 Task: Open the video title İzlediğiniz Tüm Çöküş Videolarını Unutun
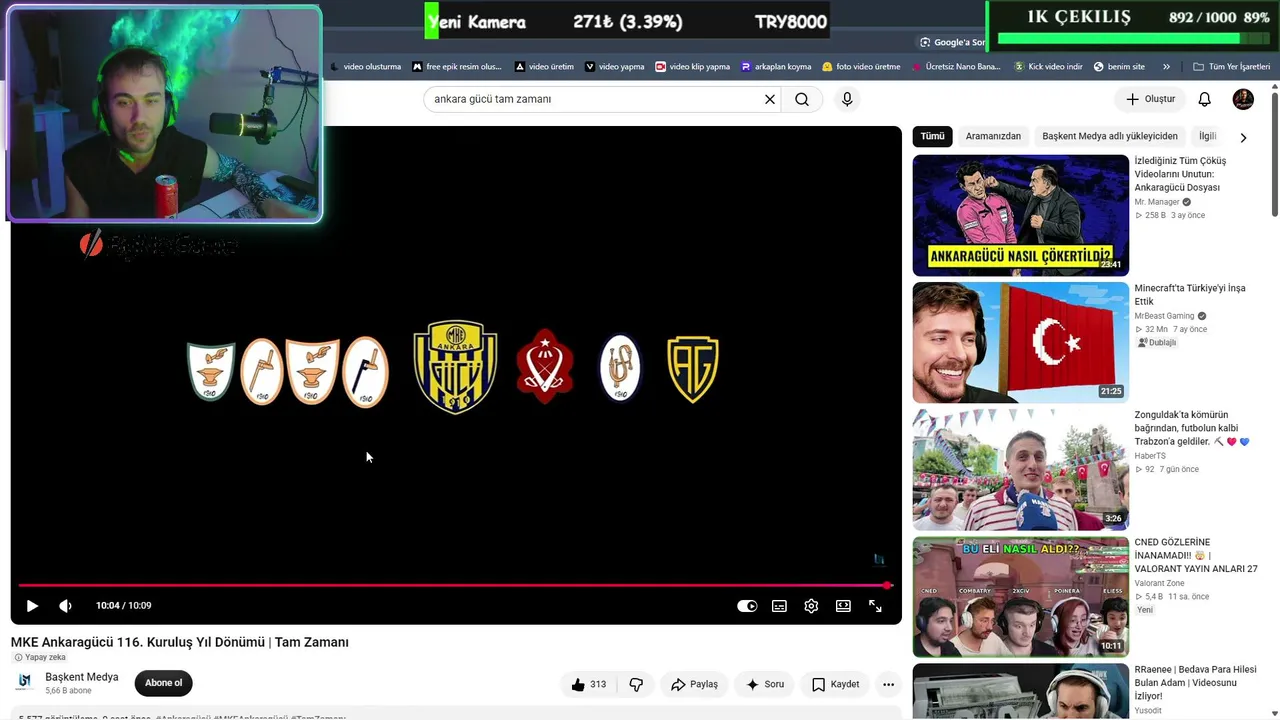pos(1180,174)
